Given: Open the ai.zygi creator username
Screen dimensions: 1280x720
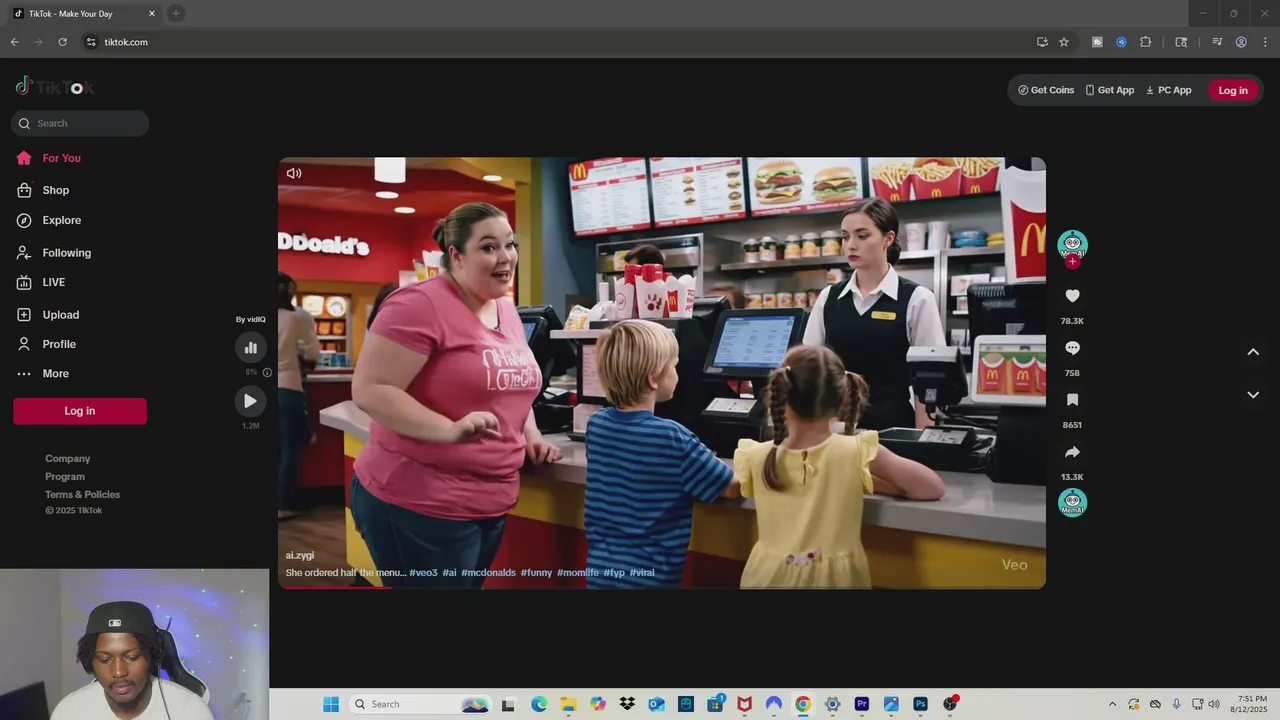Looking at the screenshot, I should tap(300, 555).
